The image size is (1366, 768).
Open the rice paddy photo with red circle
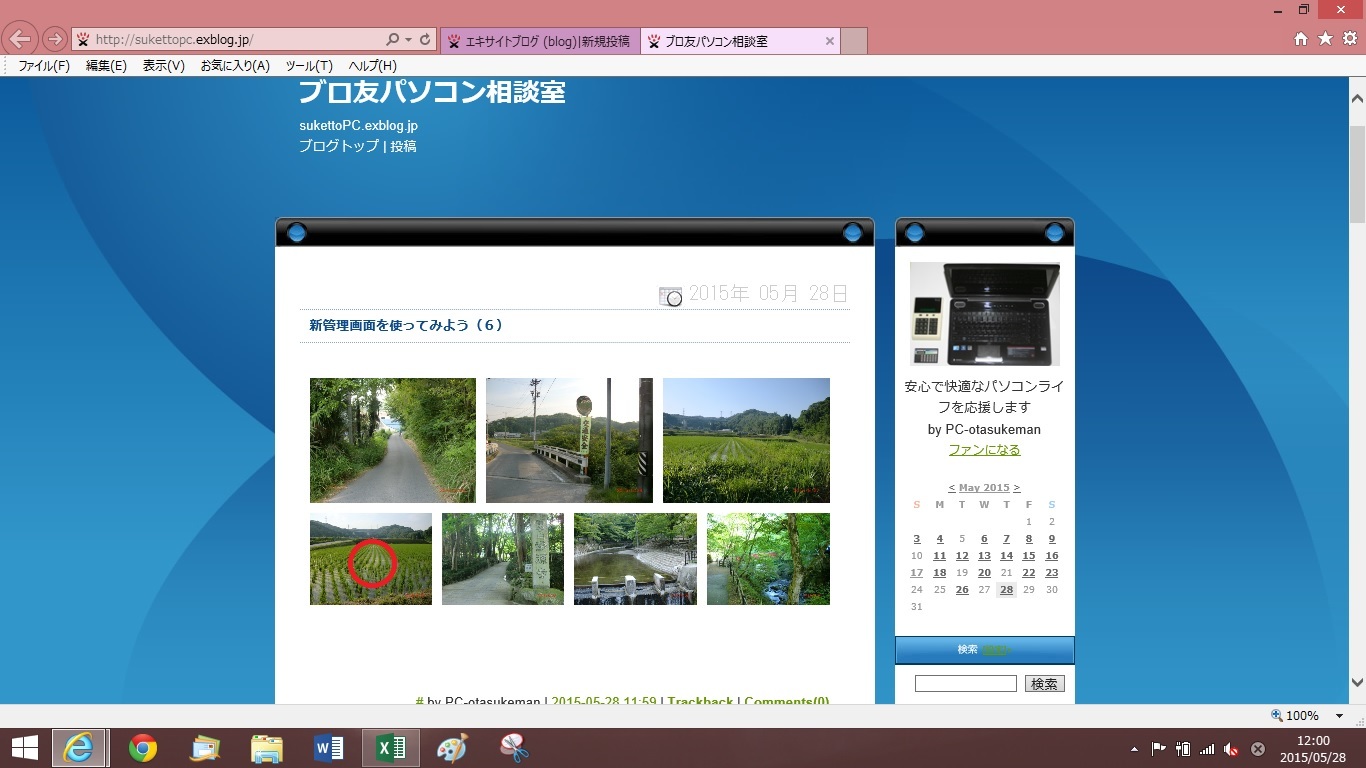click(371, 559)
